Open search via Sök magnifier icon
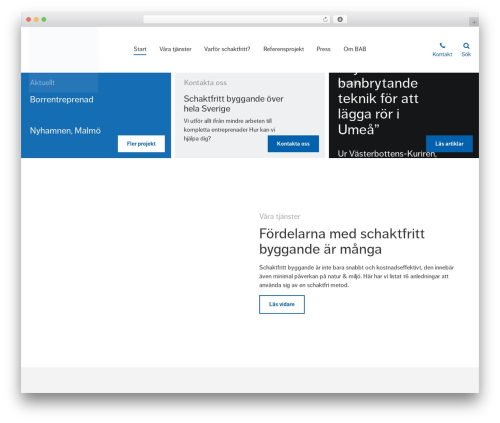 pyautogui.click(x=466, y=46)
